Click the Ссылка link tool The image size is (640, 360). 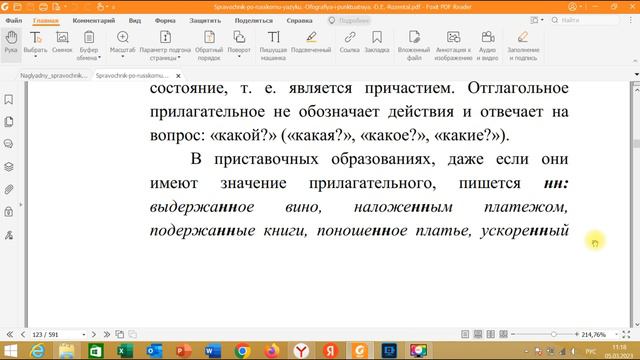tap(349, 42)
